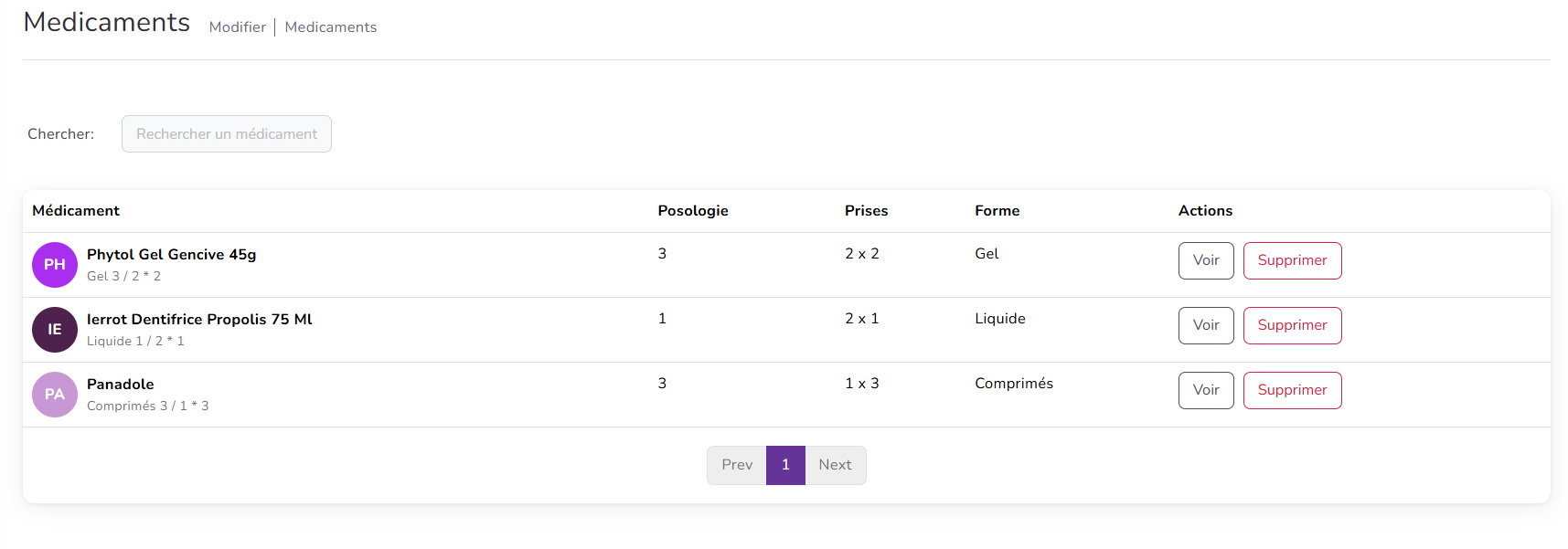Click the Forme column header
The height and width of the screenshot is (549, 1568).
[x=997, y=211]
